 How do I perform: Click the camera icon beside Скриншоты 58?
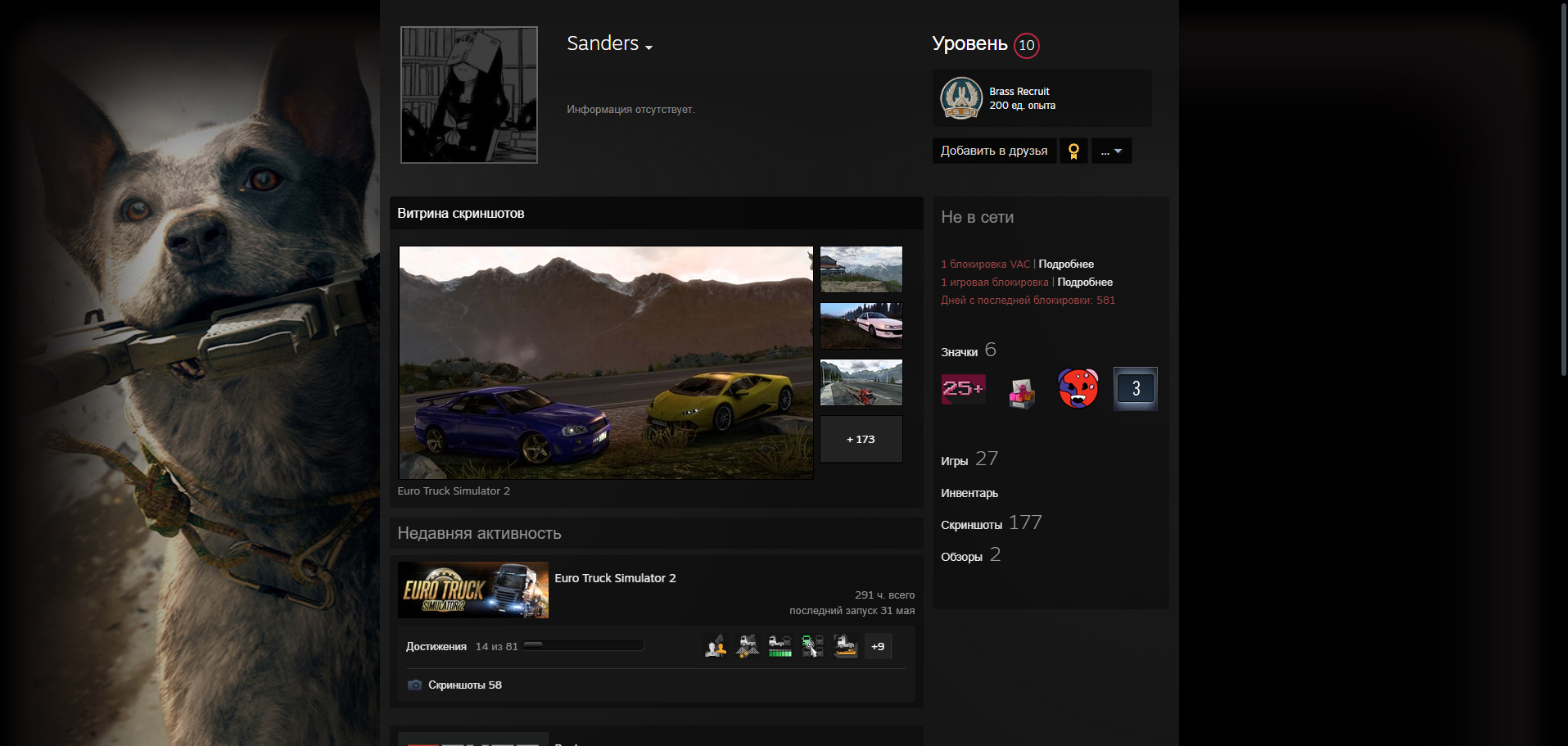(x=414, y=685)
